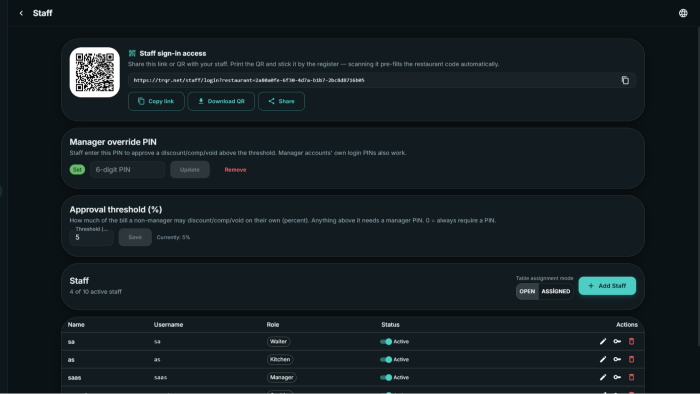The width and height of the screenshot is (700, 394).
Task: Focus the 6-digit PIN input field
Action: 128,170
